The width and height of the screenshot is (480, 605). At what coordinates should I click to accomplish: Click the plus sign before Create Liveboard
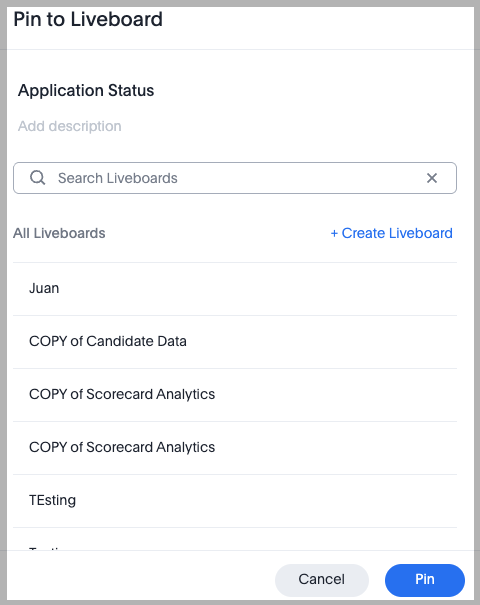[334, 233]
